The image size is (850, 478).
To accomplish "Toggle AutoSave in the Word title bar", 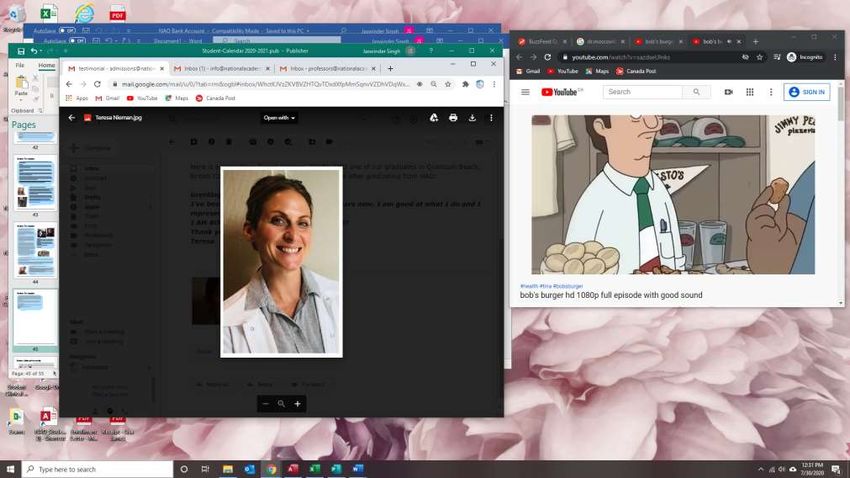I will coord(77,41).
